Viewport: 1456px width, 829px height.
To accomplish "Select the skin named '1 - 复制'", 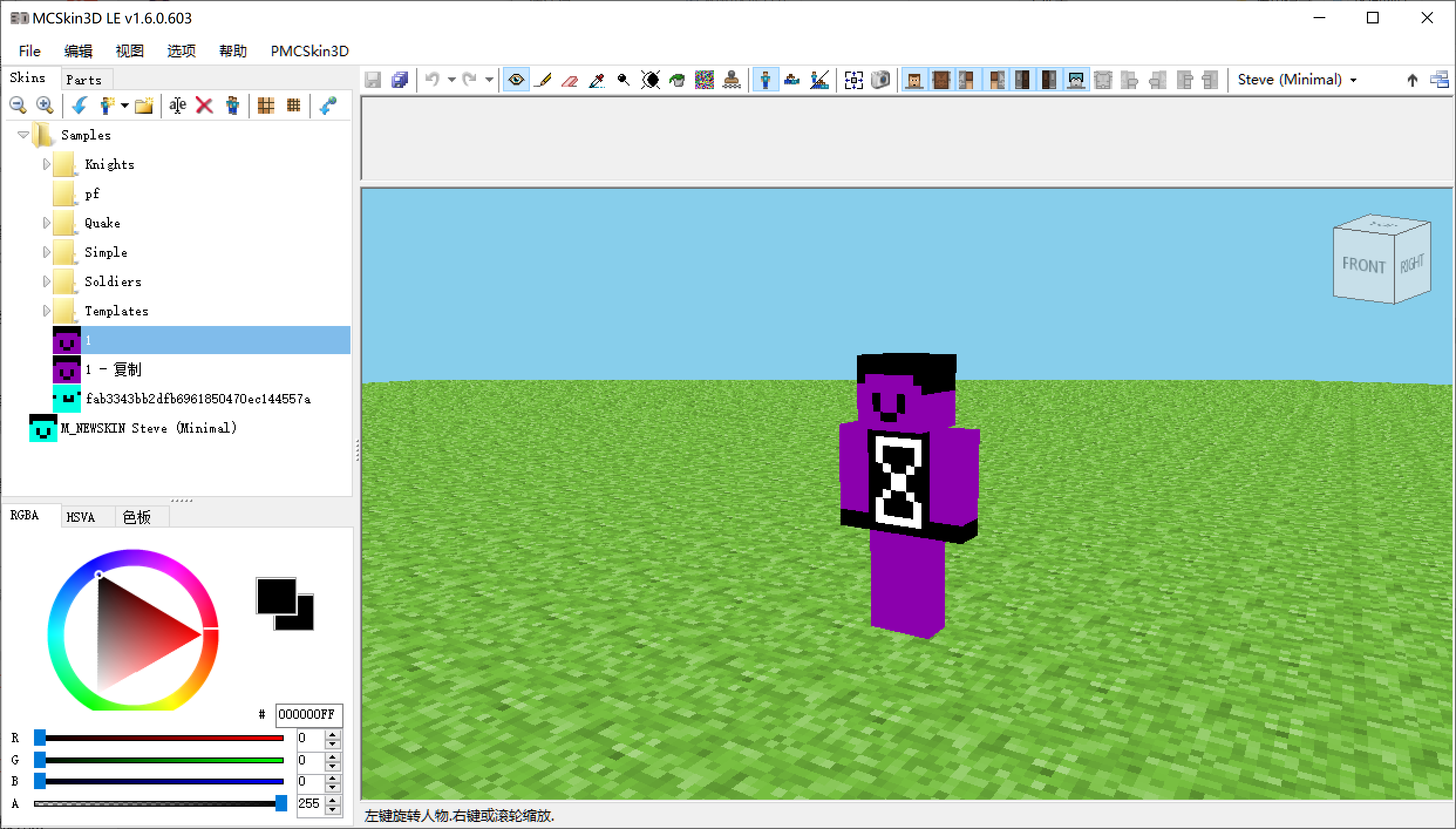I will tap(113, 369).
